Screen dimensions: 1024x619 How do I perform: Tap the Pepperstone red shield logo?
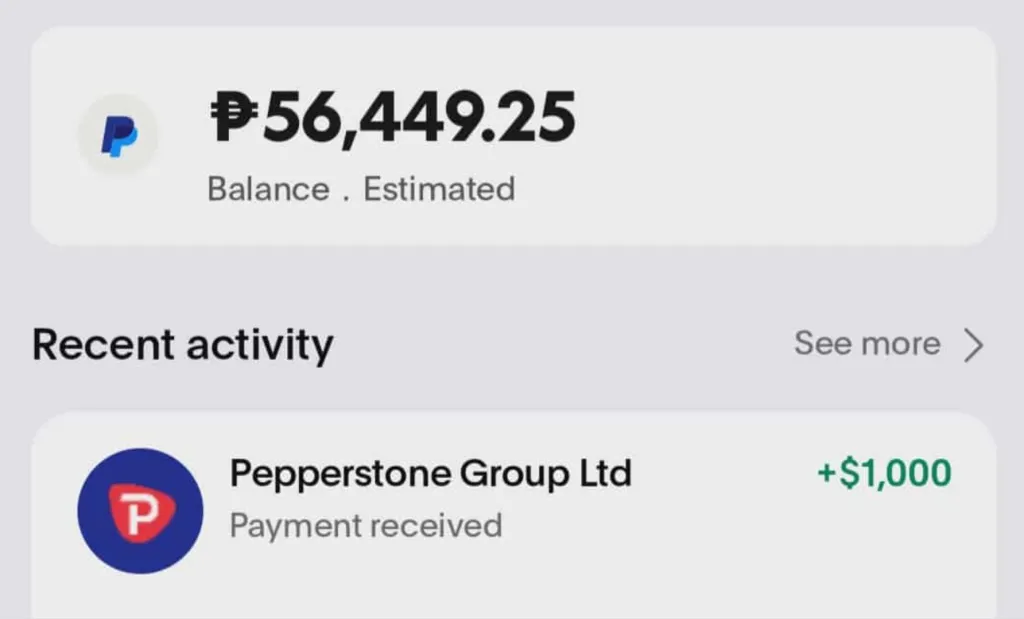coord(140,511)
